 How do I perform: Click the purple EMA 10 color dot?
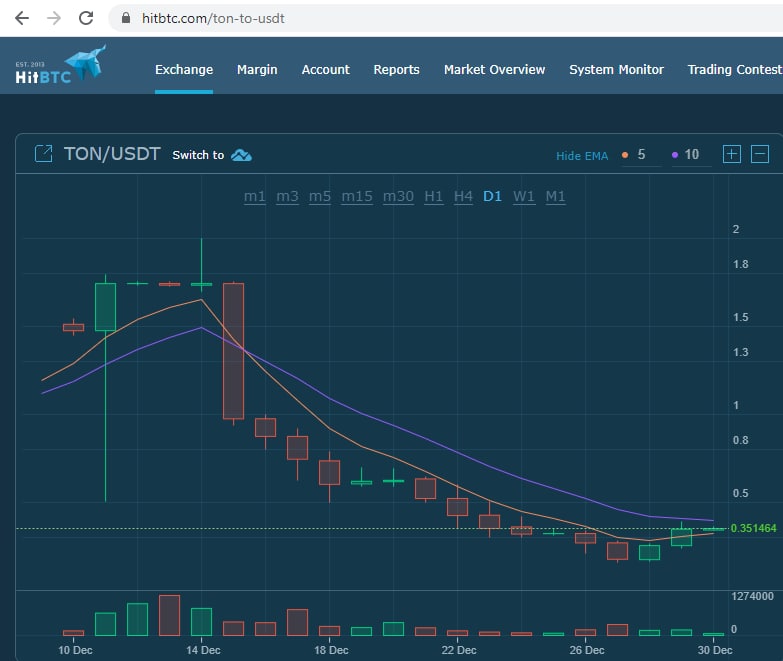[675, 155]
